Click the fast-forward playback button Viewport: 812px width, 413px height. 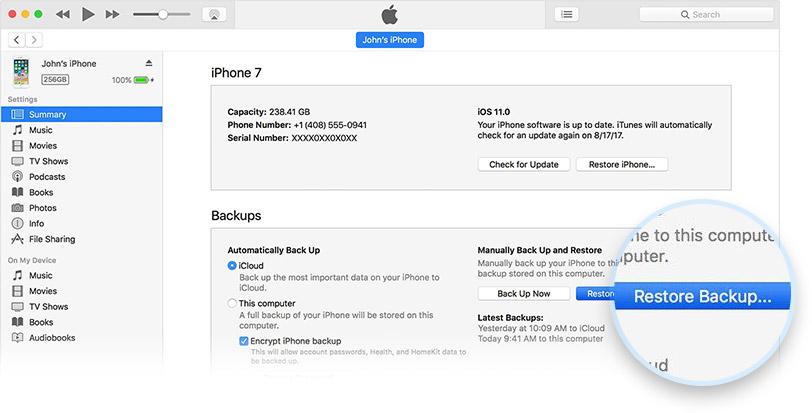tap(112, 14)
